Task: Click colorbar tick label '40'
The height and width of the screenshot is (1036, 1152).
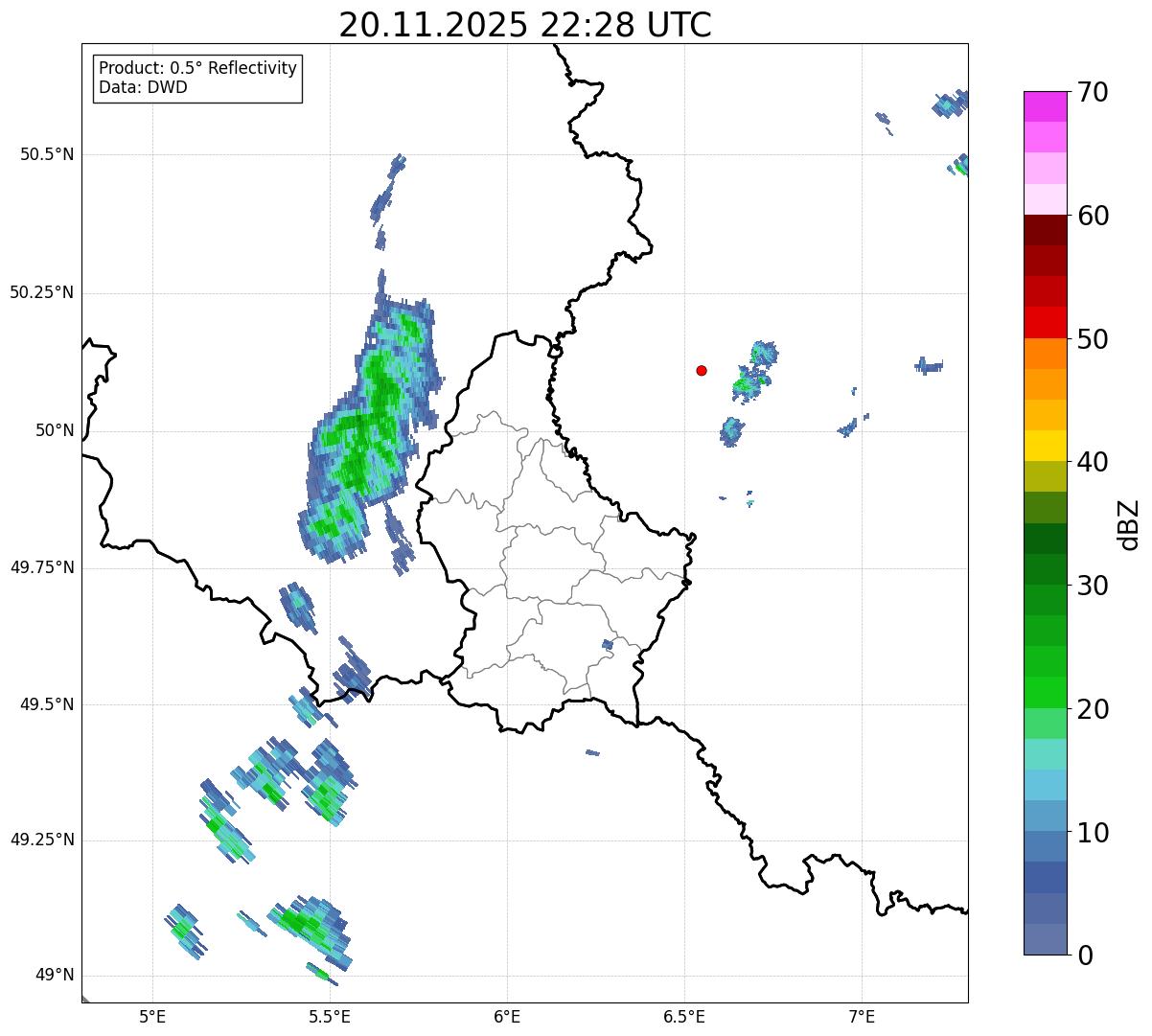Action: tap(1093, 462)
